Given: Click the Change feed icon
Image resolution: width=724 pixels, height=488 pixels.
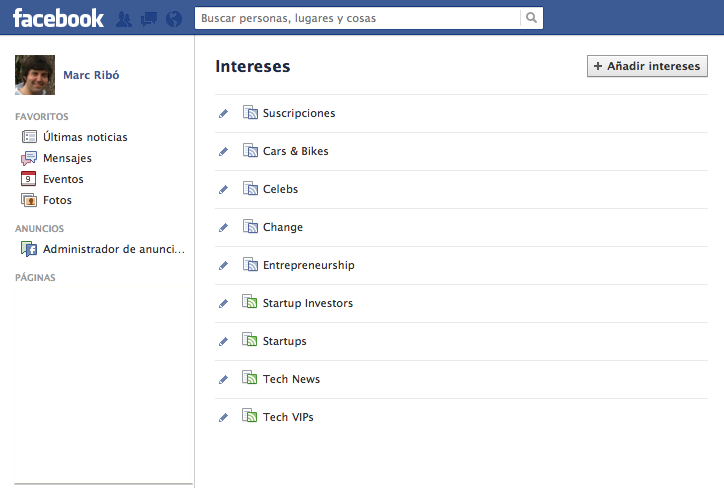Looking at the screenshot, I should [x=250, y=226].
